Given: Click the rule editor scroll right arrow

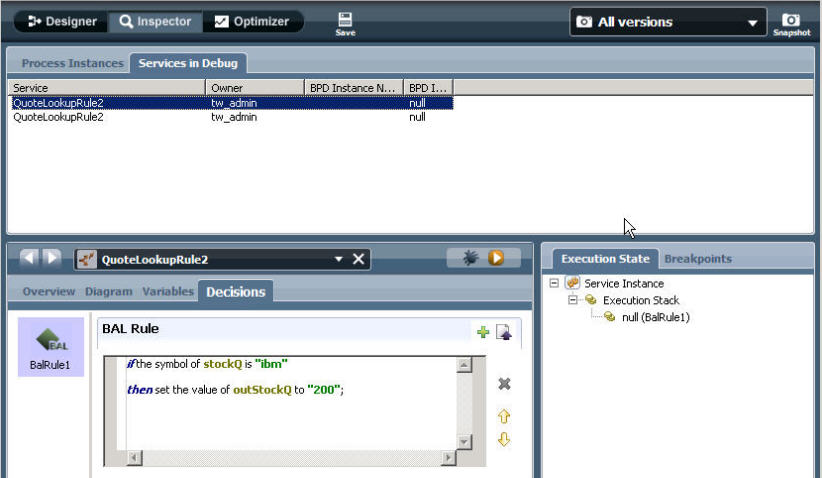Looking at the screenshot, I should pyautogui.click(x=448, y=458).
